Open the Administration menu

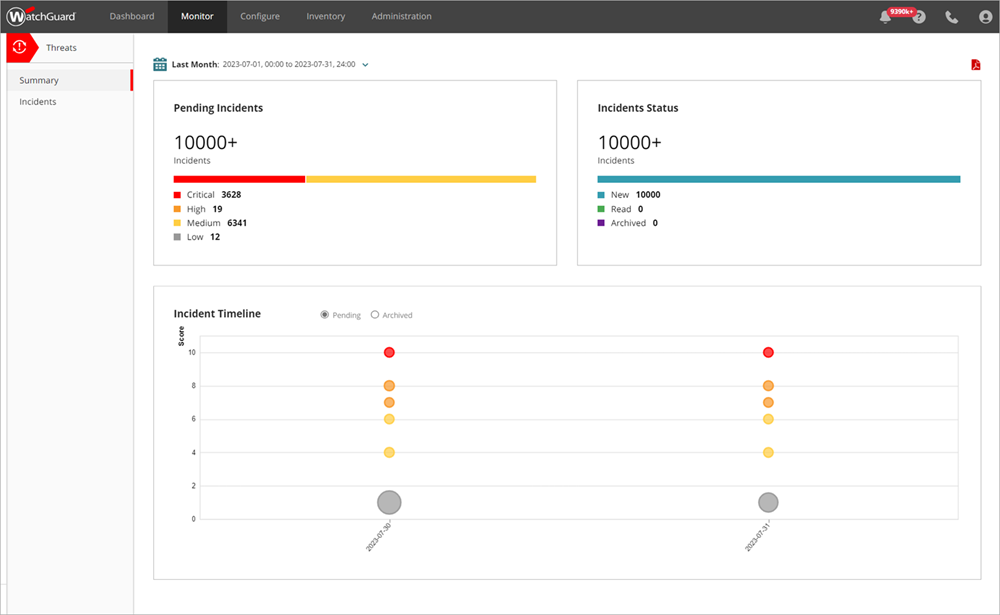click(401, 16)
